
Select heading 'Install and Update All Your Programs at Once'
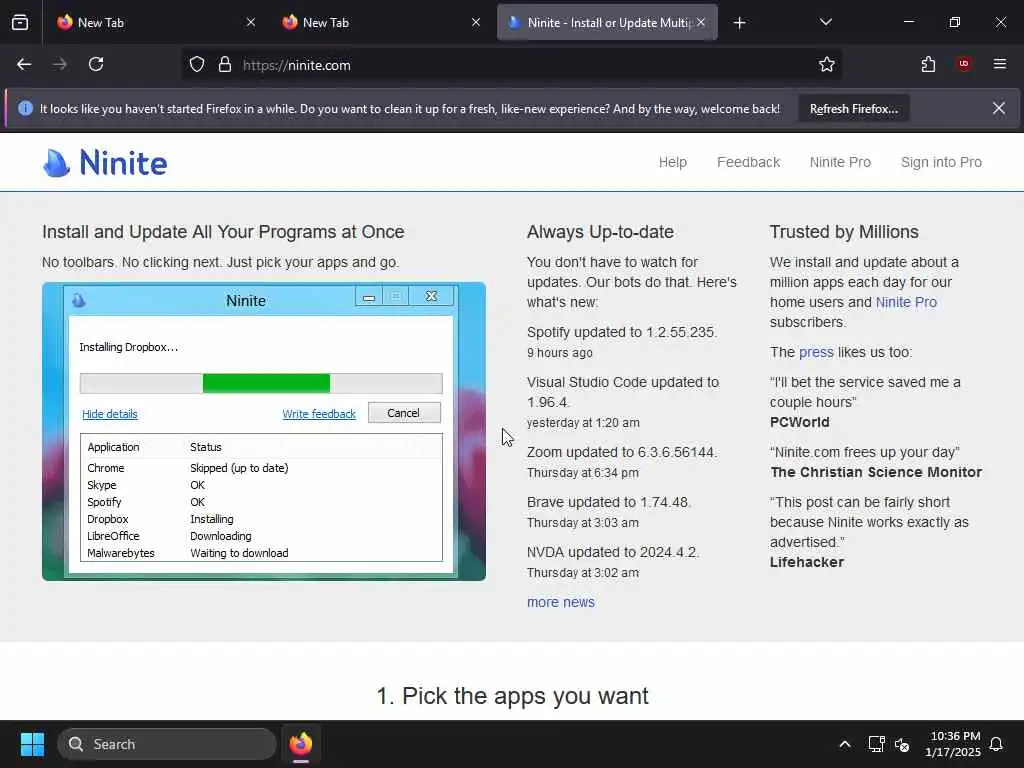(223, 232)
